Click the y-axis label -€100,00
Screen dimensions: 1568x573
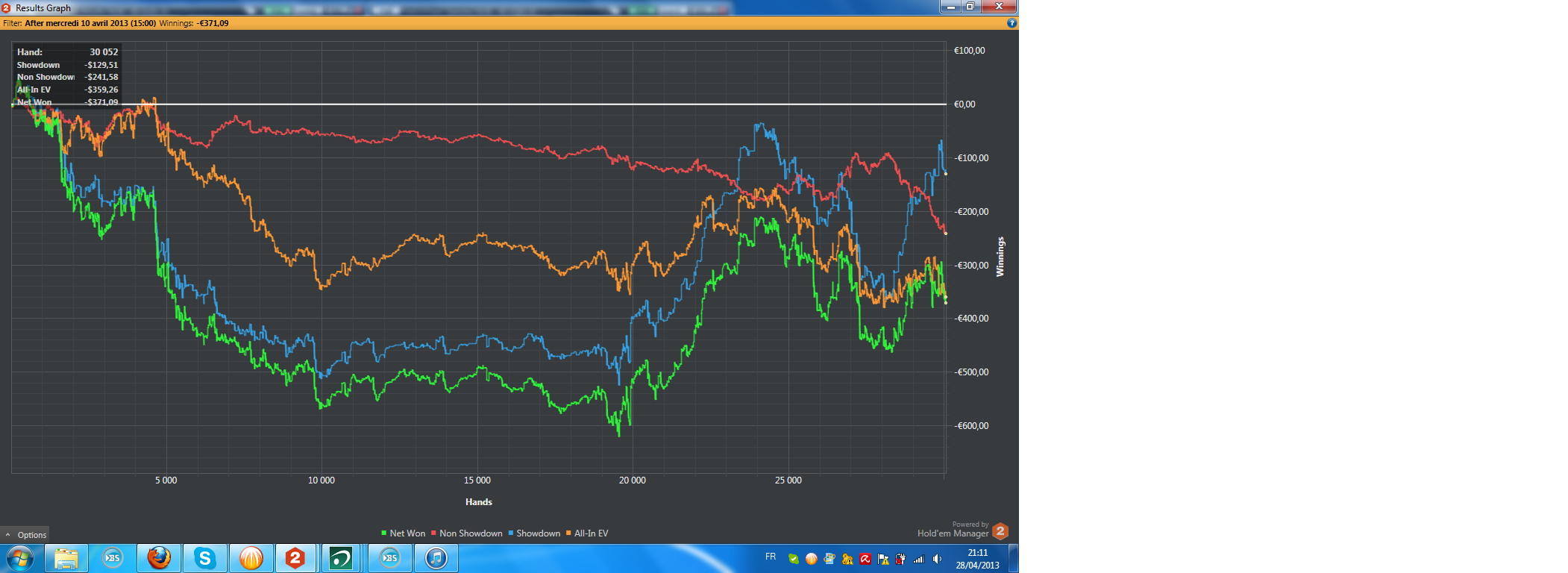tap(971, 158)
